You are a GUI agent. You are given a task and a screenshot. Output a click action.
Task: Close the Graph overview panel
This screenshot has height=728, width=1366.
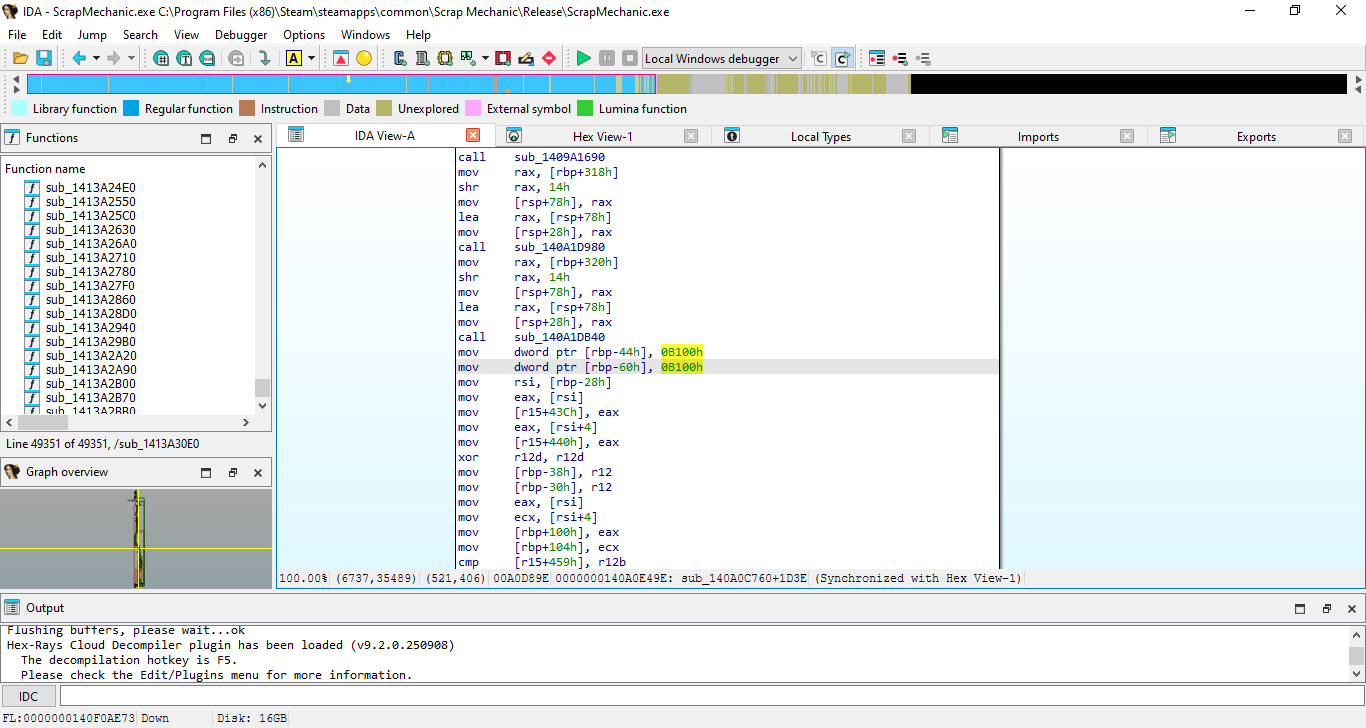(x=258, y=473)
